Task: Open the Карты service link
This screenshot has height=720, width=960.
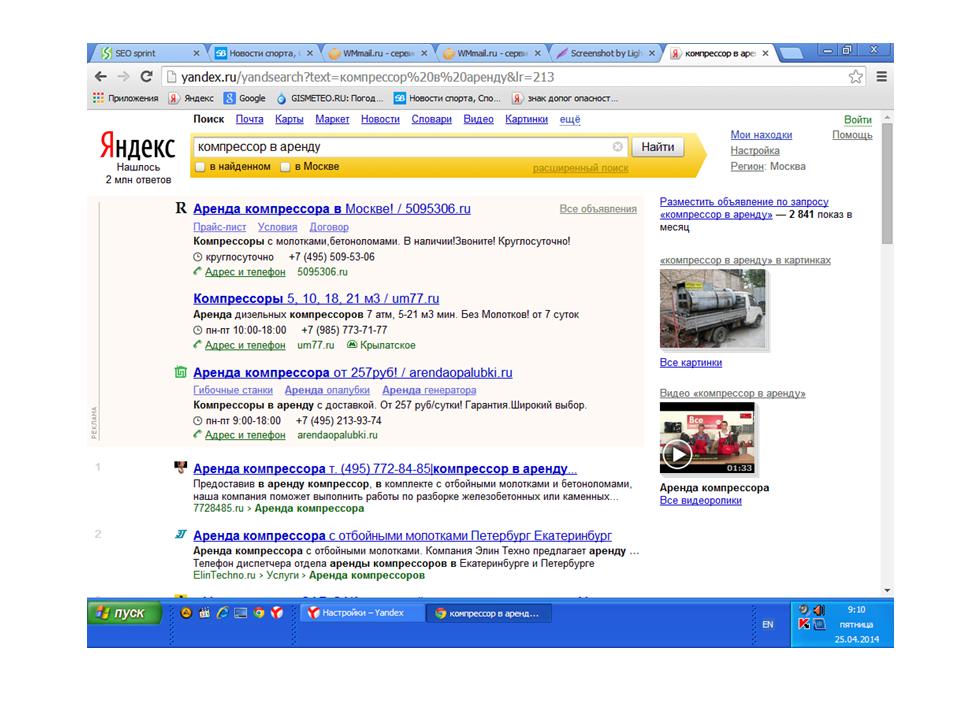Action: [289, 119]
